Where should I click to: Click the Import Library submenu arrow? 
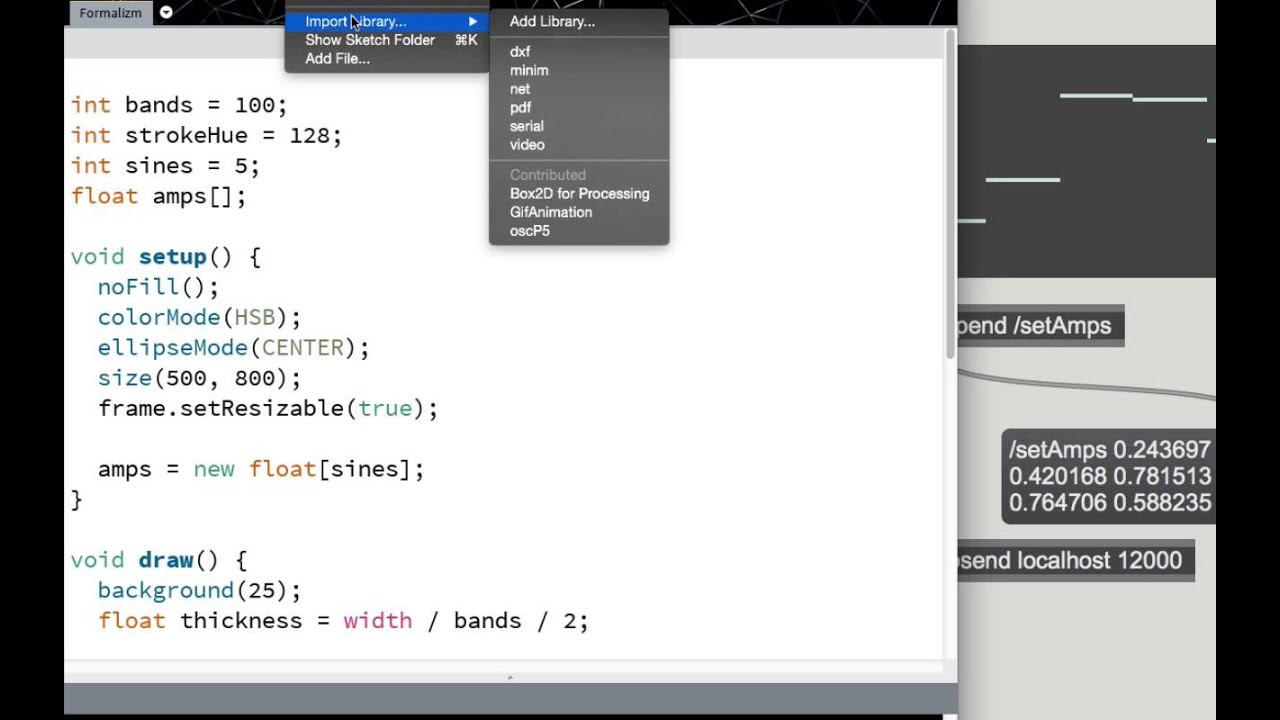pos(473,21)
